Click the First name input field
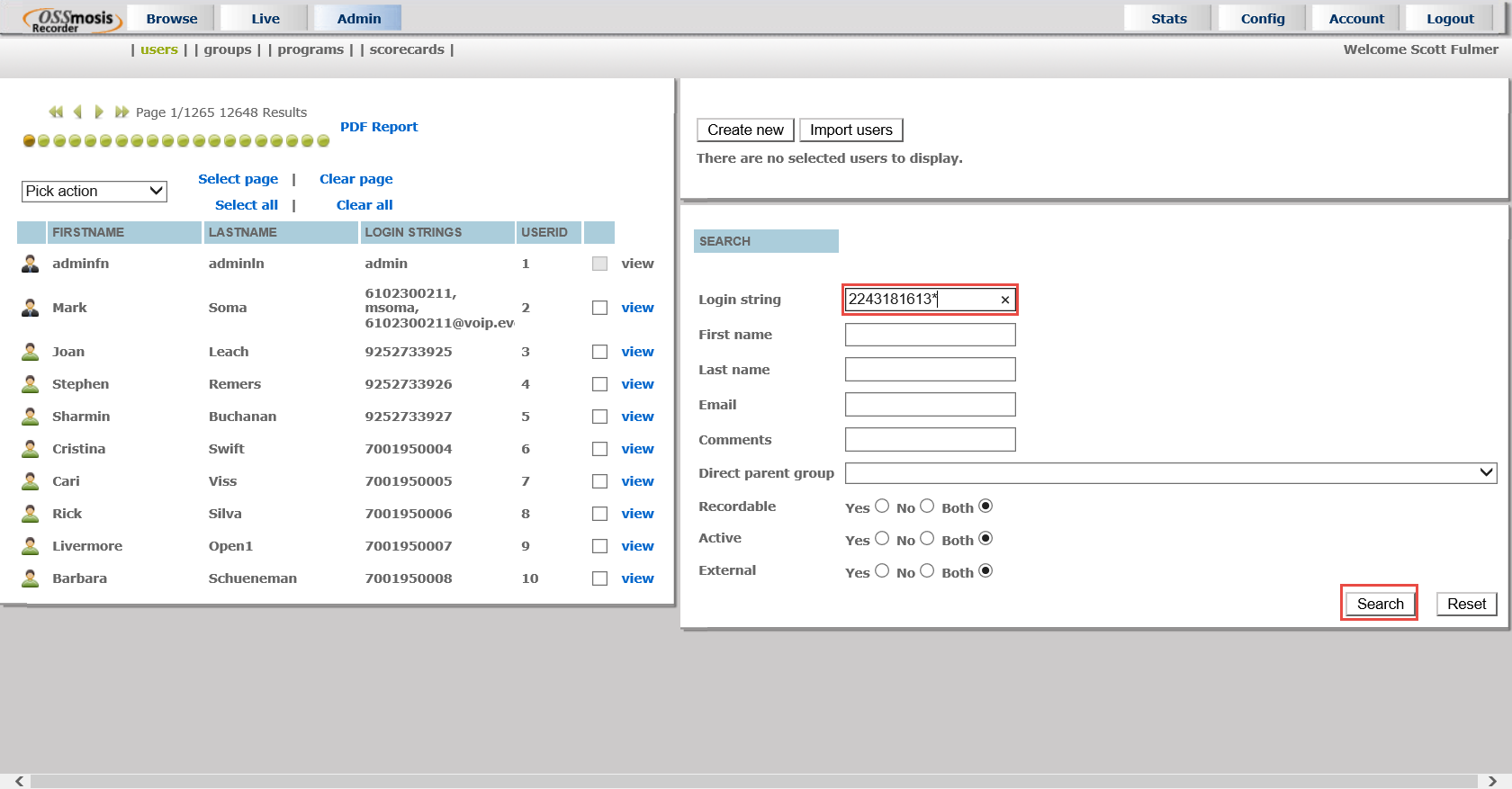The image size is (1512, 789). coord(930,335)
